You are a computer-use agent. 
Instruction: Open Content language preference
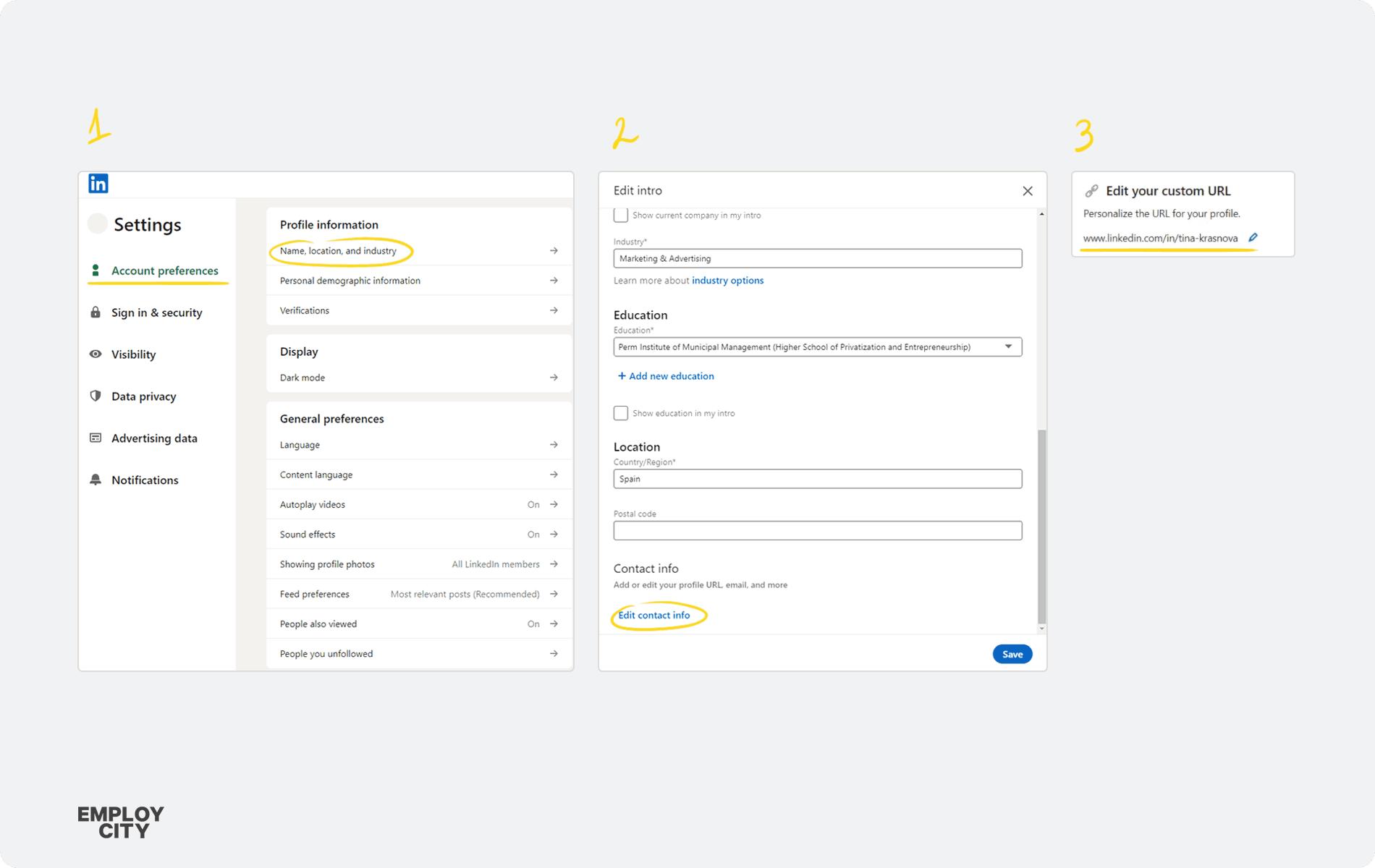(x=419, y=475)
